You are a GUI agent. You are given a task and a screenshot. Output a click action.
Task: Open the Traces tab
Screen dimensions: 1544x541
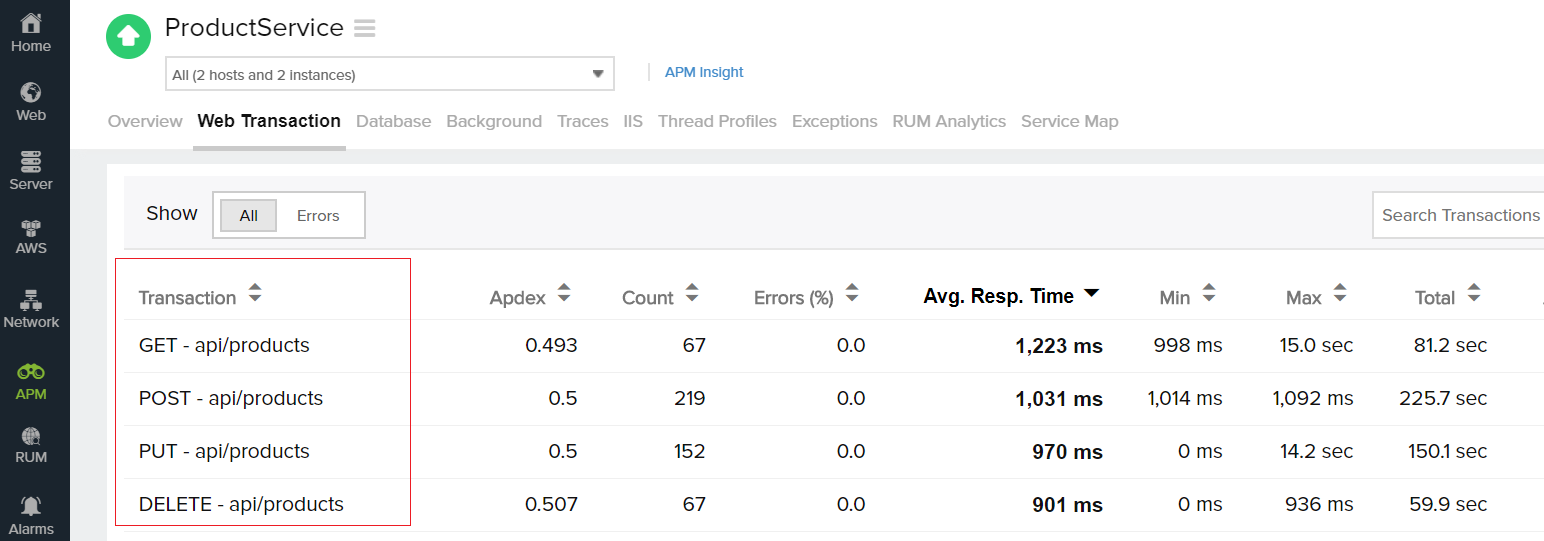[x=582, y=121]
